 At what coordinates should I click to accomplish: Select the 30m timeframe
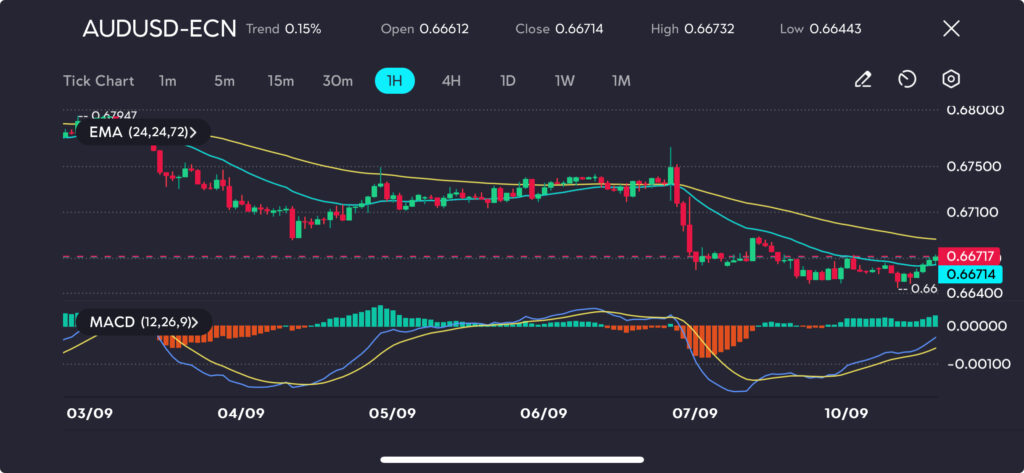[x=338, y=80]
